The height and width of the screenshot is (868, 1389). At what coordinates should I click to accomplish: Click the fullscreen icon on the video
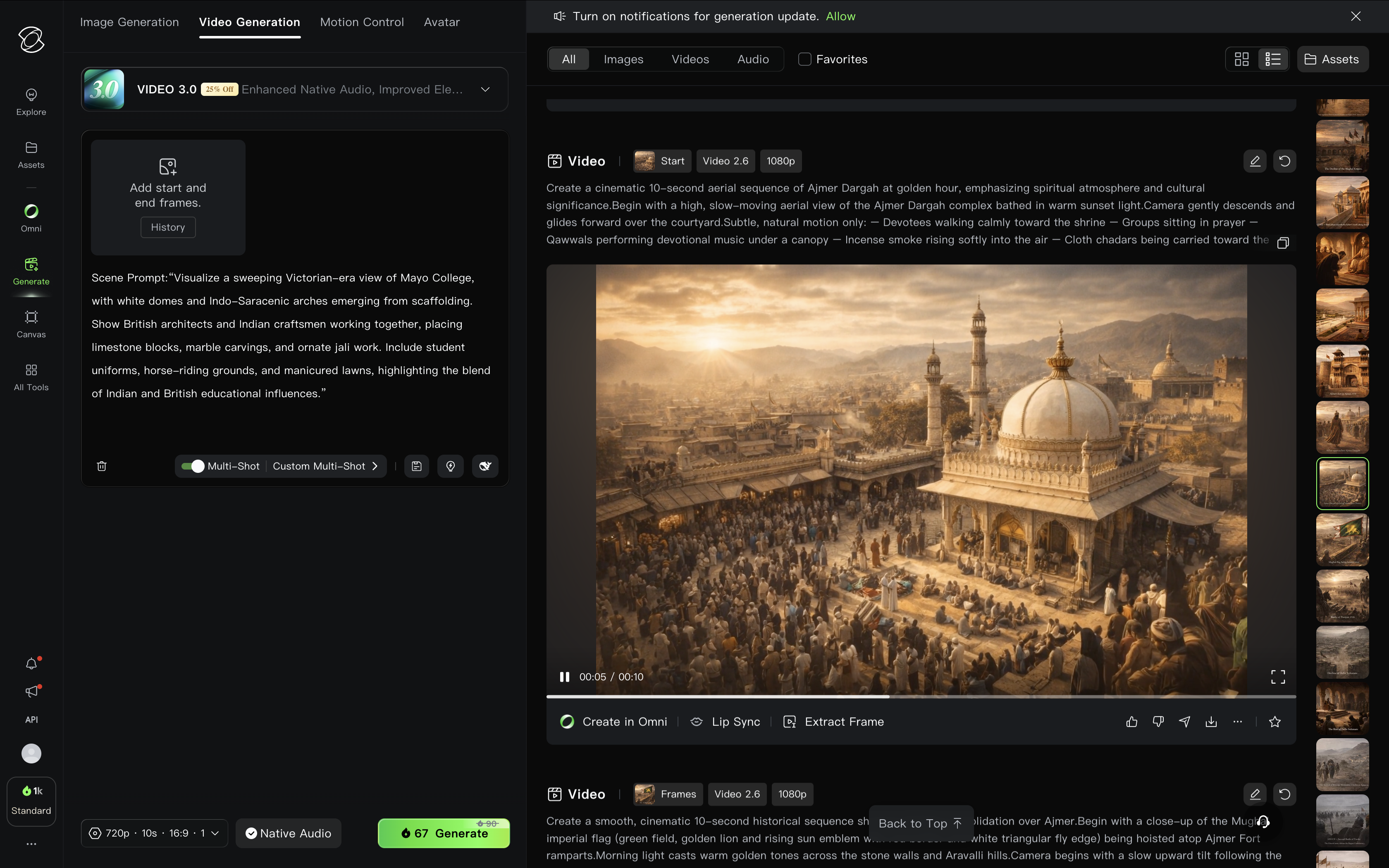[x=1278, y=677]
